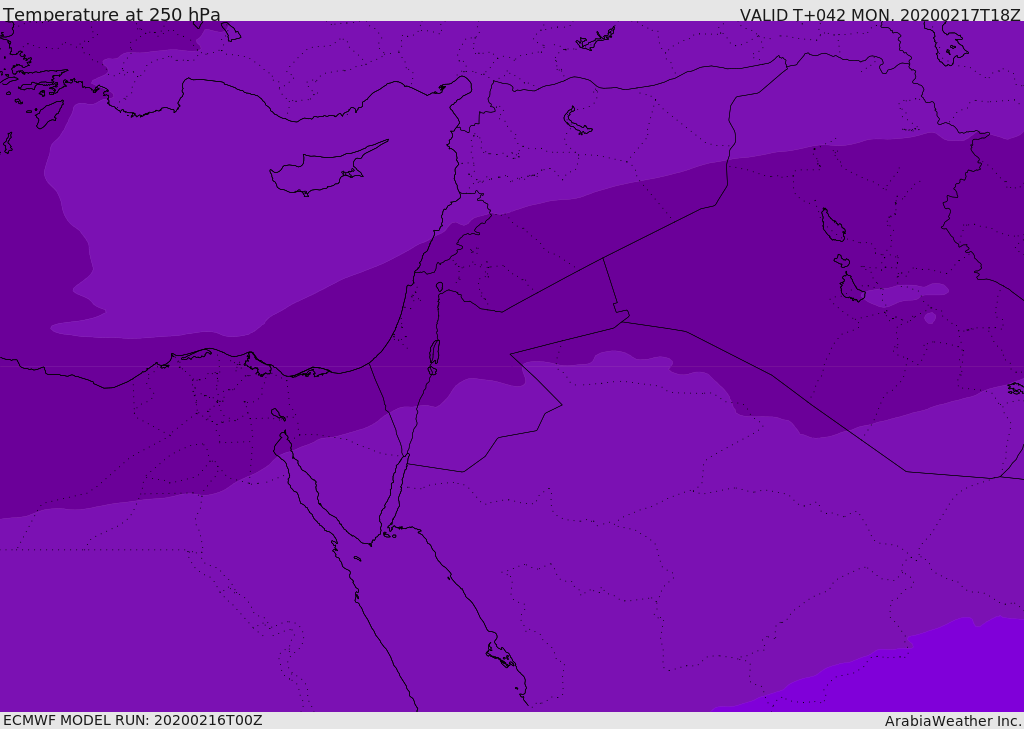Image resolution: width=1024 pixels, height=729 pixels.
Task: Click the 'Temperature at 250 hPa' title
Action: (x=112, y=14)
